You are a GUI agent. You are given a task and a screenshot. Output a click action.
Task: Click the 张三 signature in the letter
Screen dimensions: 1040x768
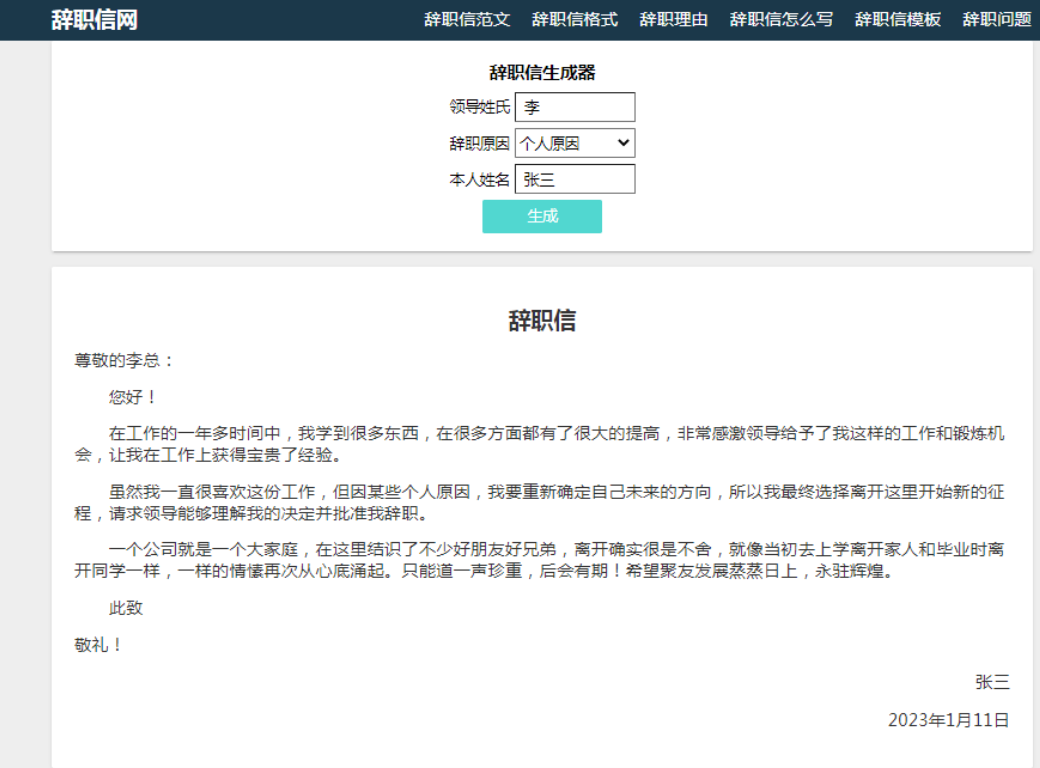tap(992, 683)
